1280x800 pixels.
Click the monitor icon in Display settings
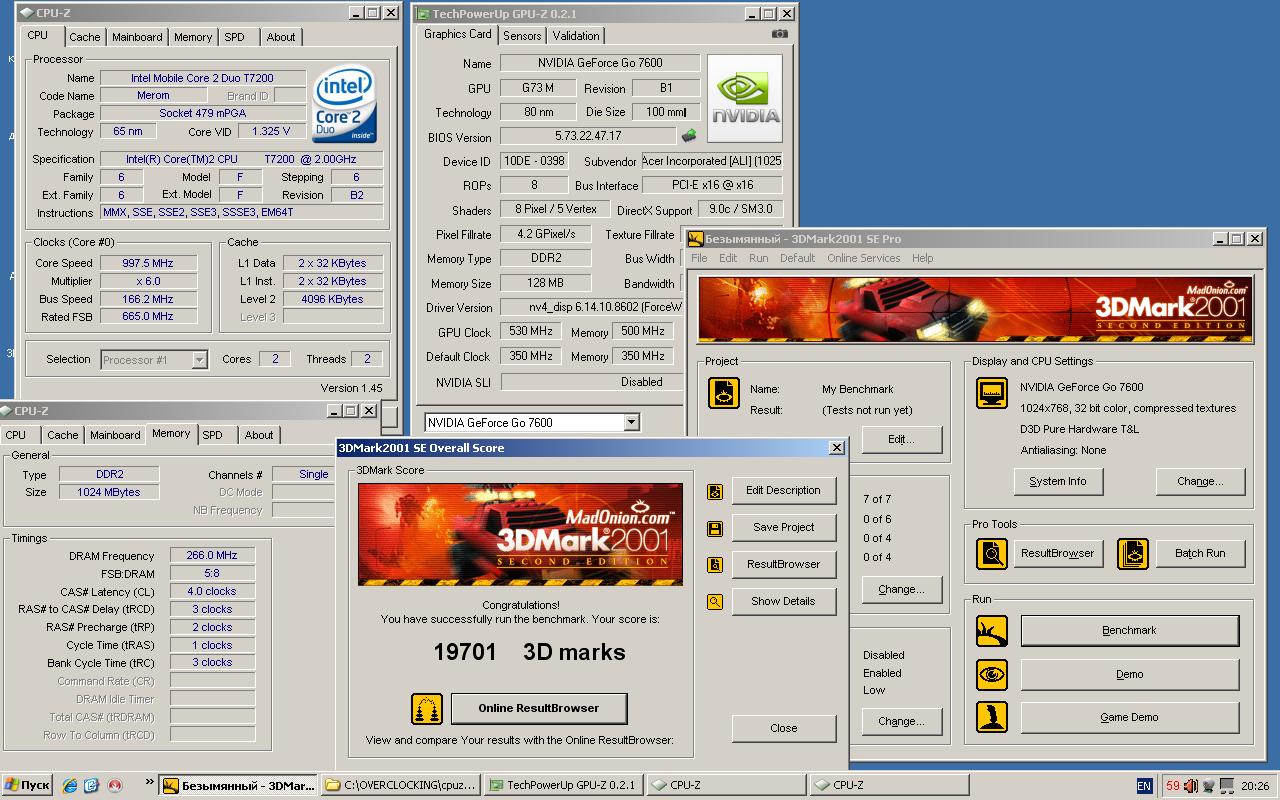(992, 393)
